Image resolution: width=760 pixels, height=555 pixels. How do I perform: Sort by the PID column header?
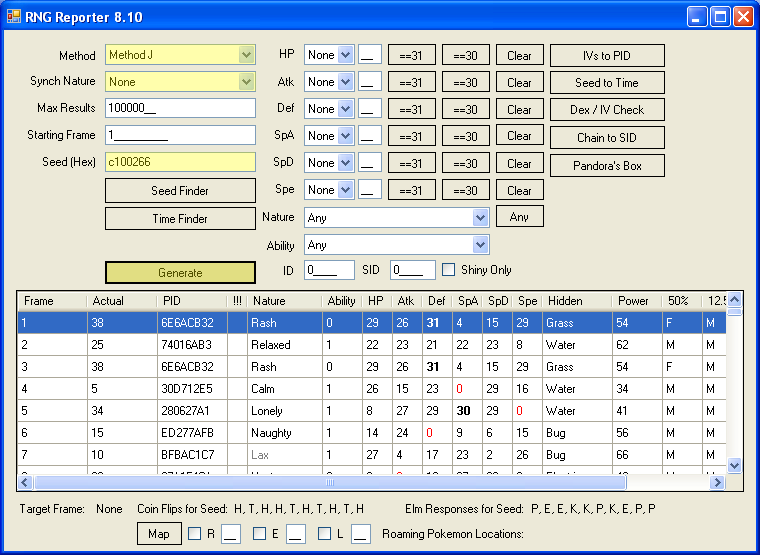tap(190, 301)
